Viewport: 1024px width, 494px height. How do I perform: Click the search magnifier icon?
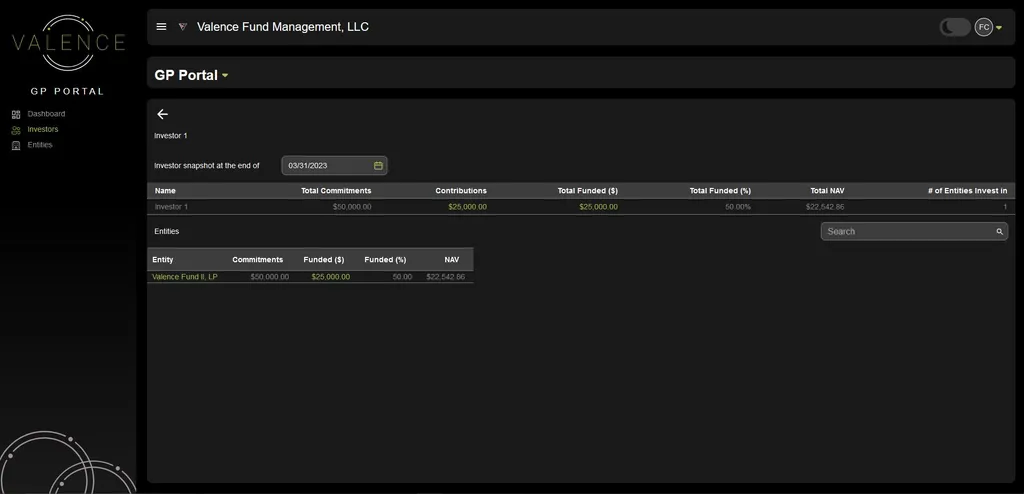pyautogui.click(x=999, y=231)
